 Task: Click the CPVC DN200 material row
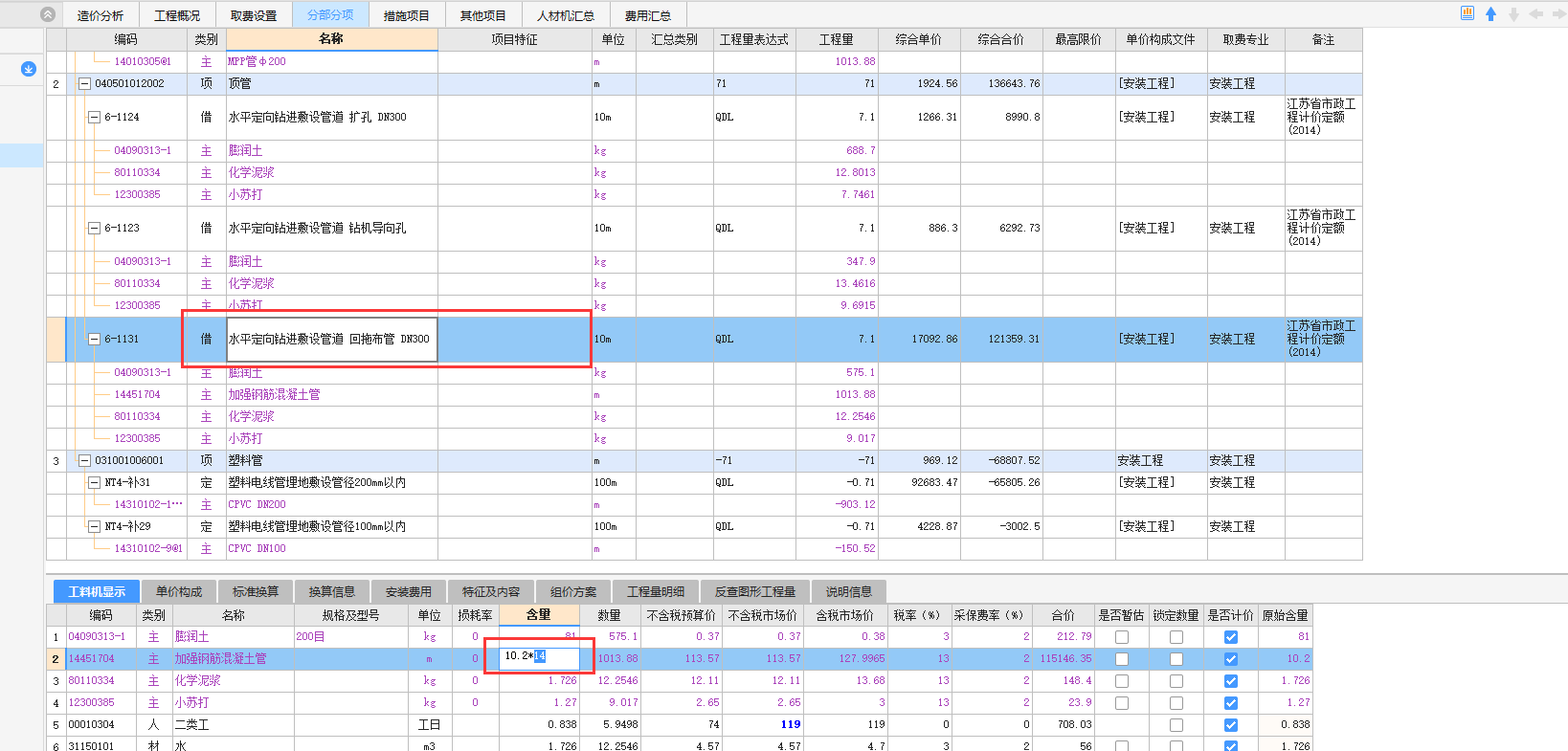coord(704,504)
